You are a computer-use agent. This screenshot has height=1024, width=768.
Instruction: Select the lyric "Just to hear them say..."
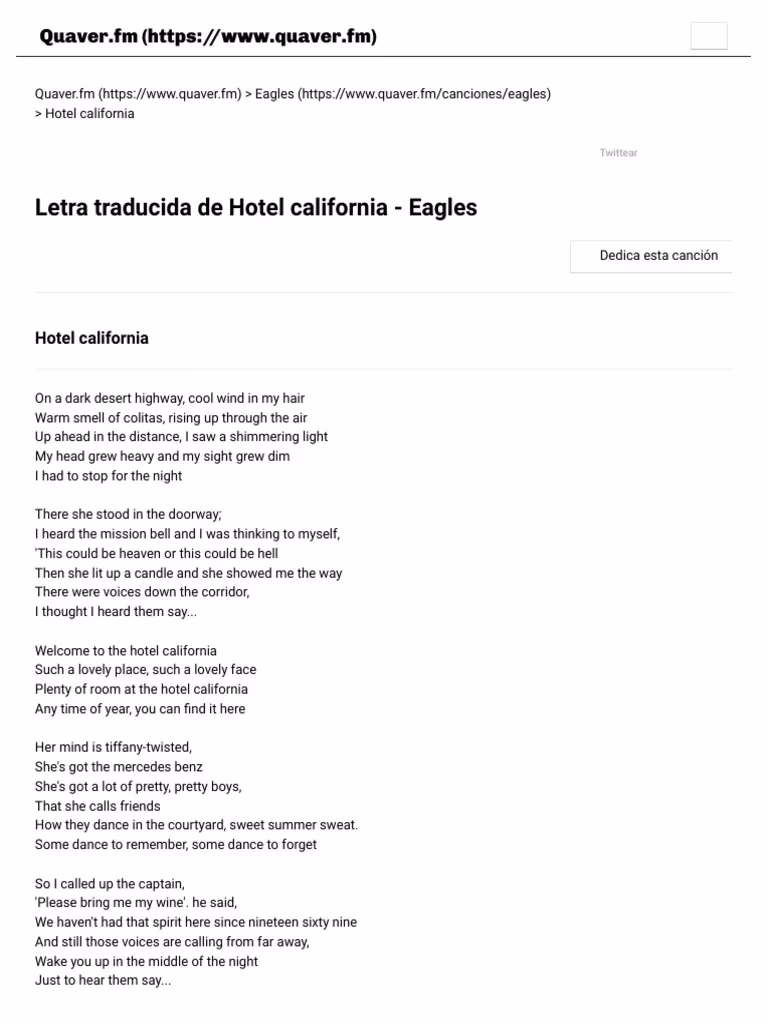click(103, 980)
